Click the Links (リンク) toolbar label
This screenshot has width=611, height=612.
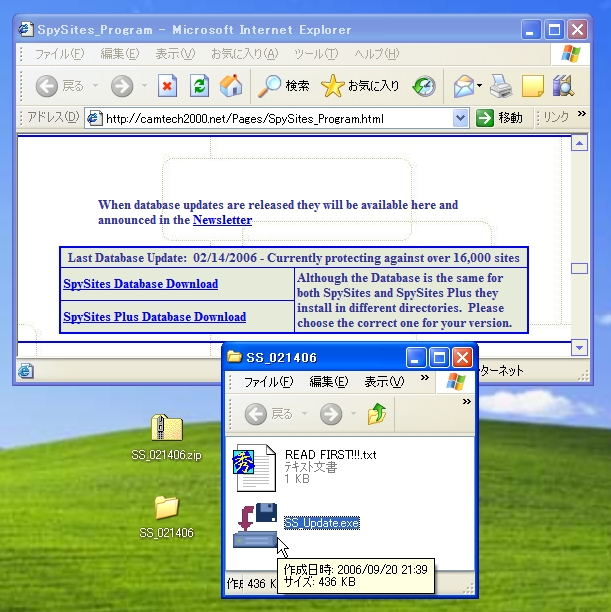pyautogui.click(x=556, y=117)
